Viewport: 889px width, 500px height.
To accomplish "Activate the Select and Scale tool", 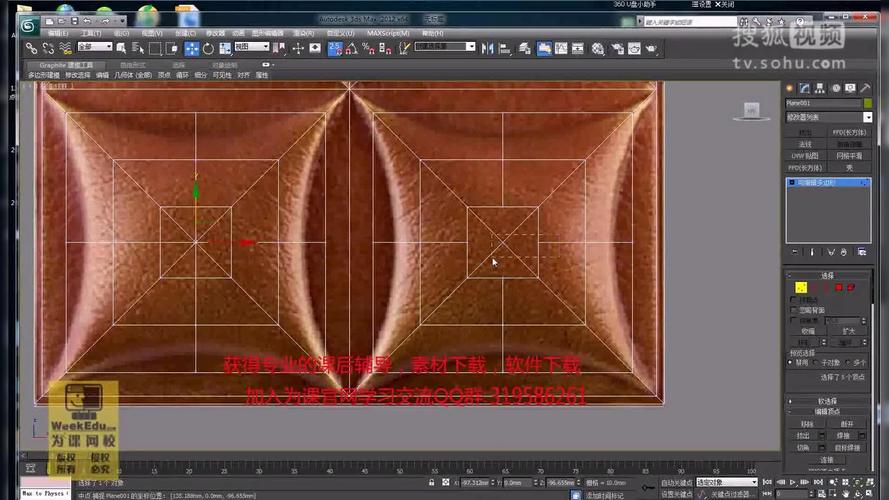I will [x=225, y=49].
